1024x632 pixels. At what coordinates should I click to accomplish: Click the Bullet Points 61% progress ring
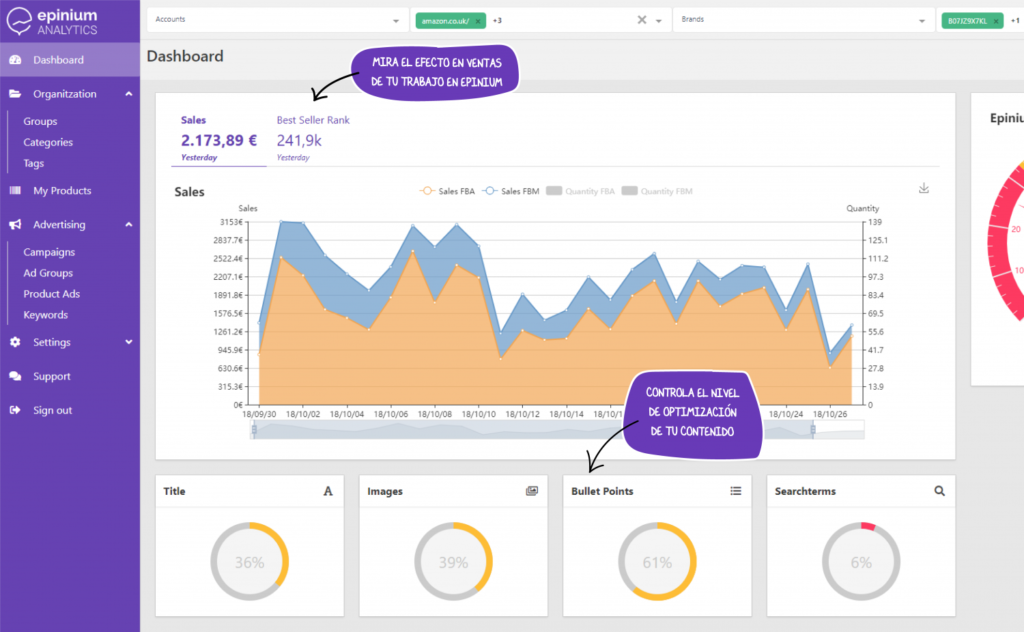click(x=657, y=561)
